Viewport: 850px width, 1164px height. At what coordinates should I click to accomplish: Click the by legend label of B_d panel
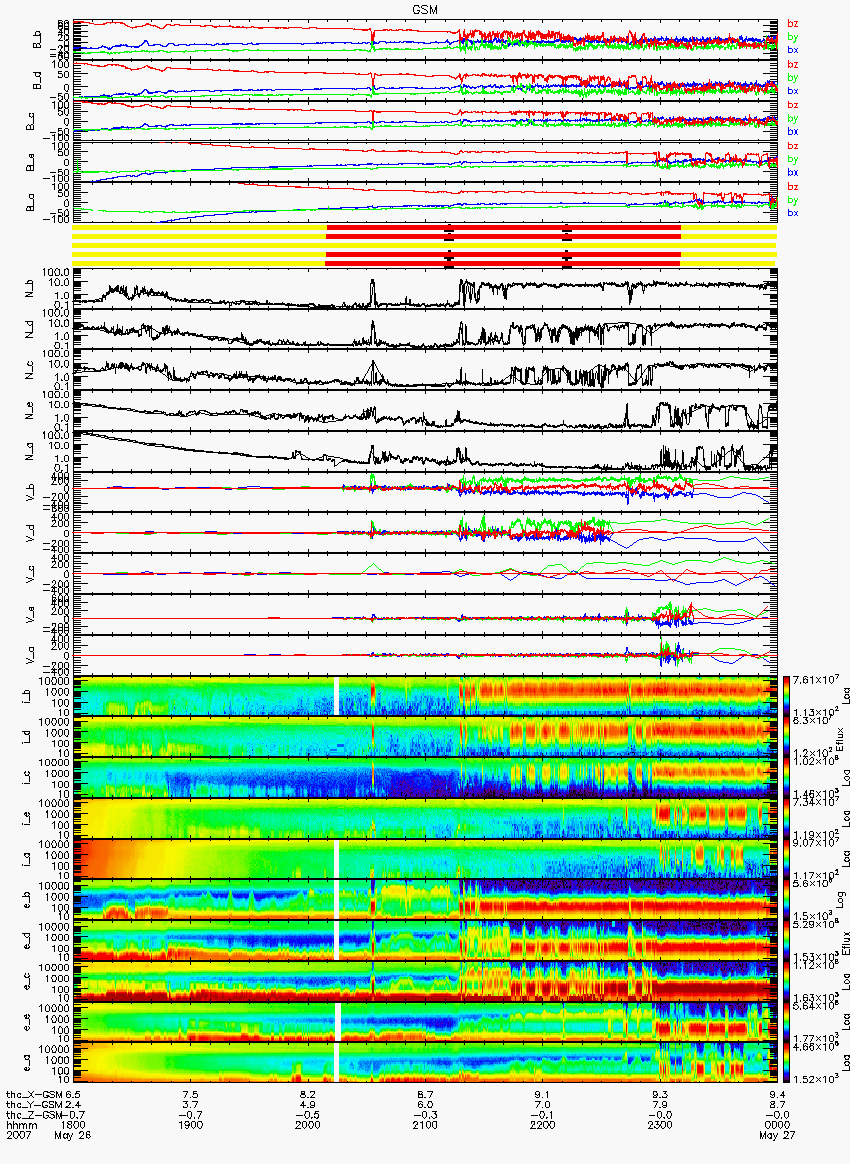click(x=793, y=77)
